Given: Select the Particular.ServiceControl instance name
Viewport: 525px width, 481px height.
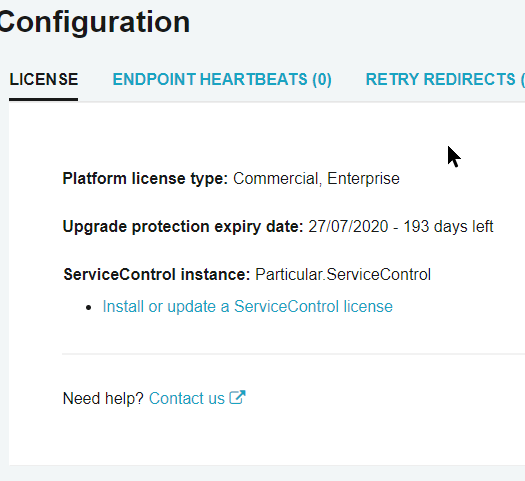Looking at the screenshot, I should click(x=343, y=274).
